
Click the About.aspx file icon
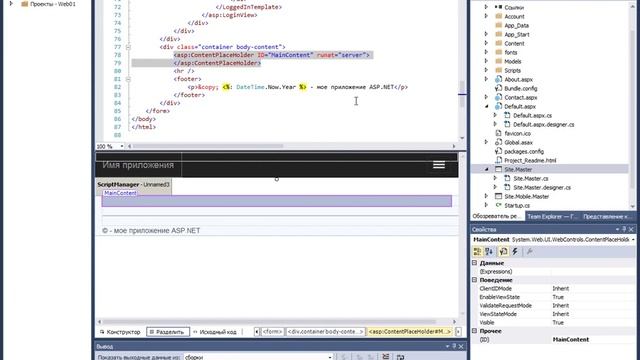498,79
